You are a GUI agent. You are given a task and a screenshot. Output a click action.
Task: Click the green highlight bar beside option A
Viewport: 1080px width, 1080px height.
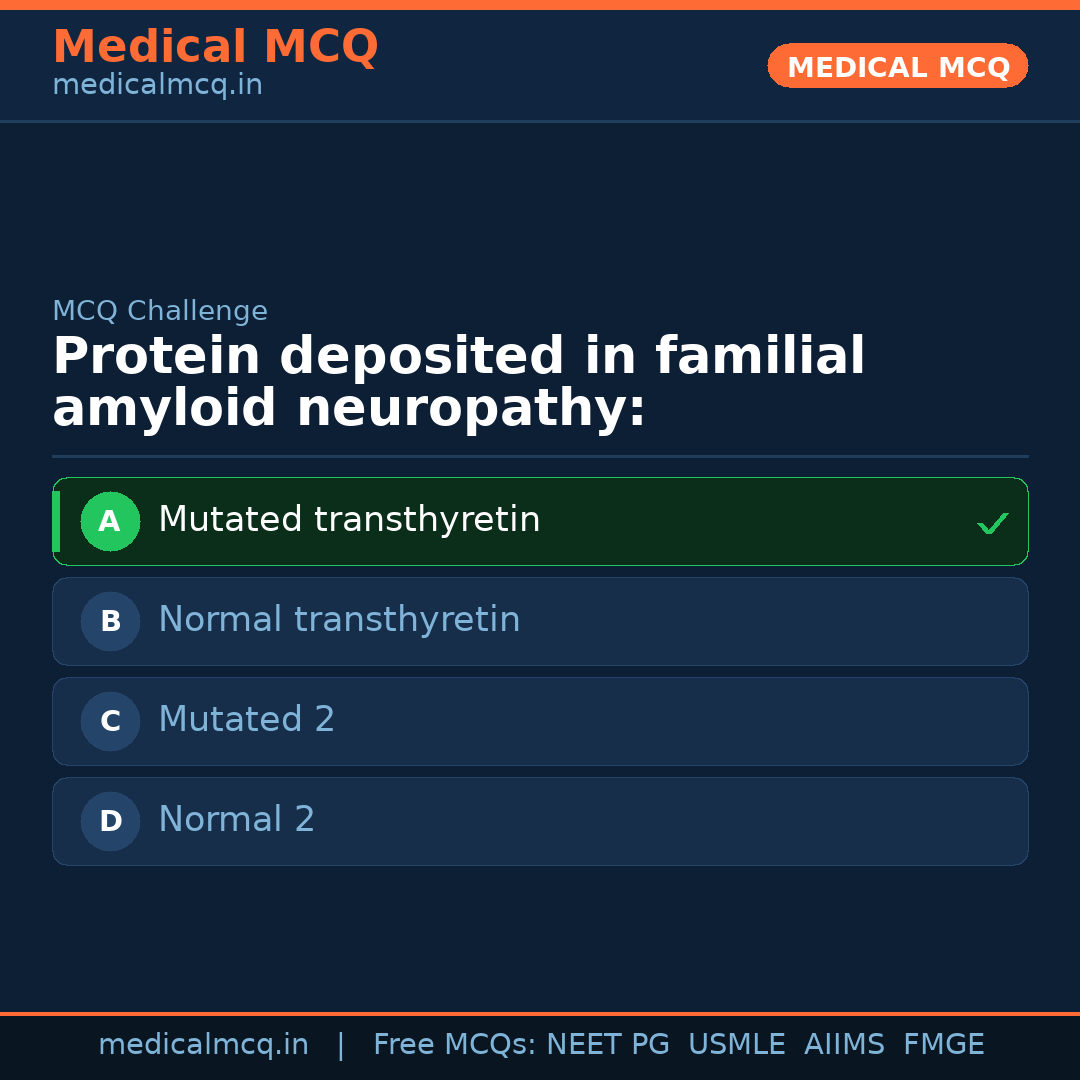(55, 521)
